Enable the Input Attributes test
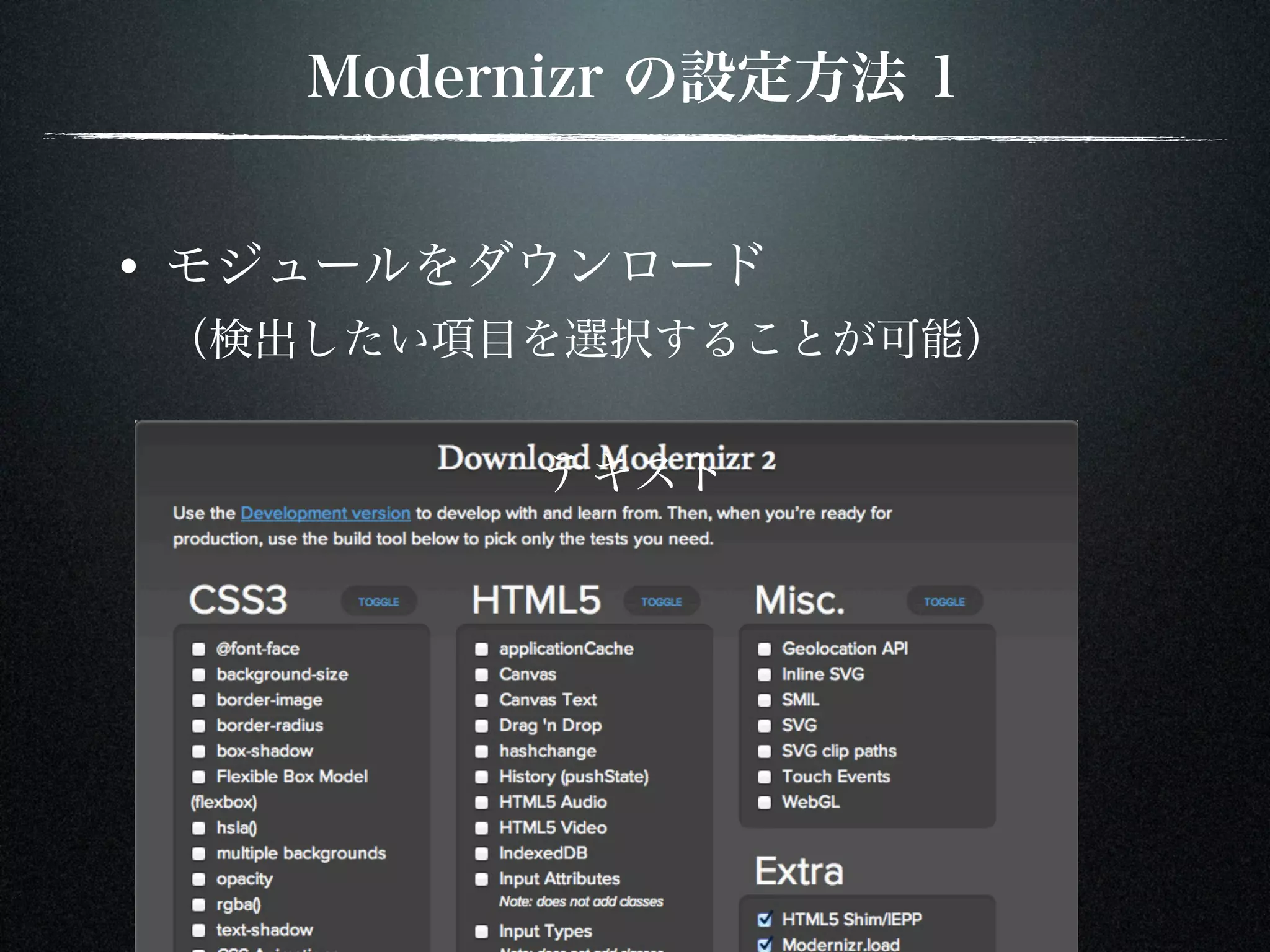This screenshot has height=952, width=1270. pos(481,879)
